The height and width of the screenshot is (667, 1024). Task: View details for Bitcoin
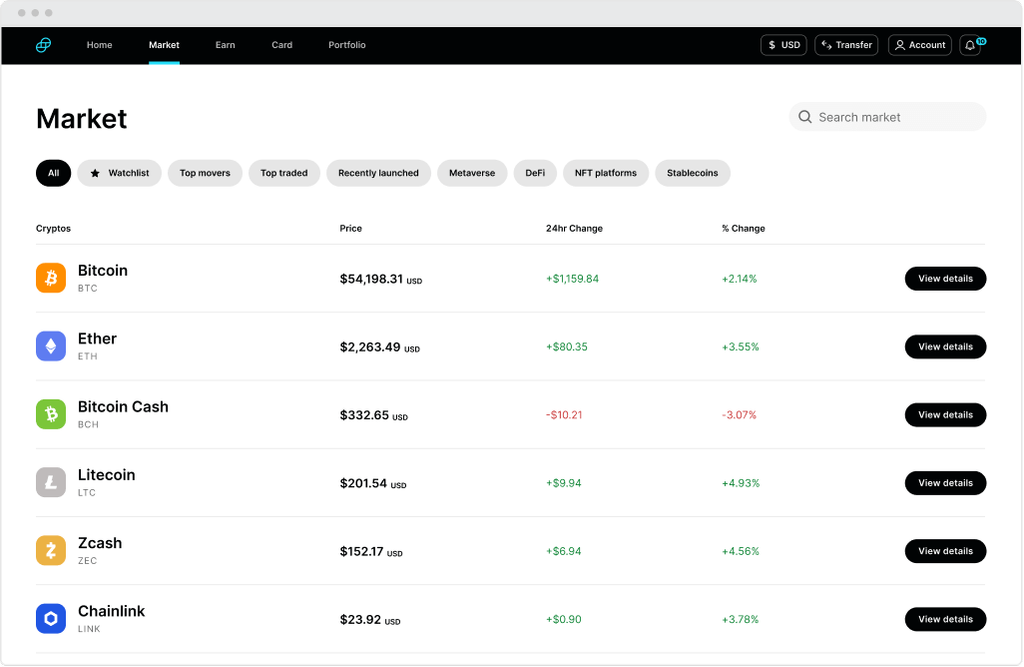coord(946,278)
